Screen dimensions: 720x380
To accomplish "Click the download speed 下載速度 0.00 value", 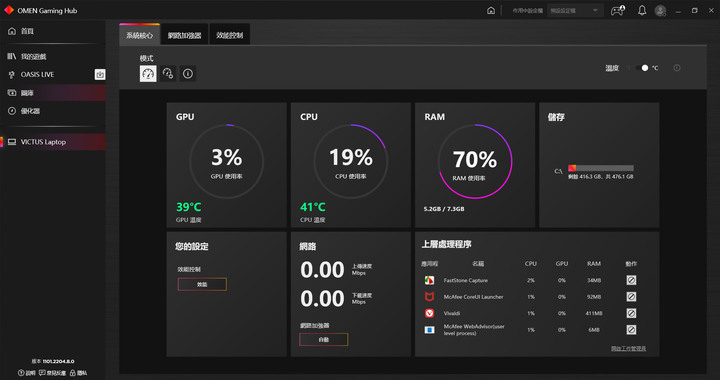I will coord(322,299).
